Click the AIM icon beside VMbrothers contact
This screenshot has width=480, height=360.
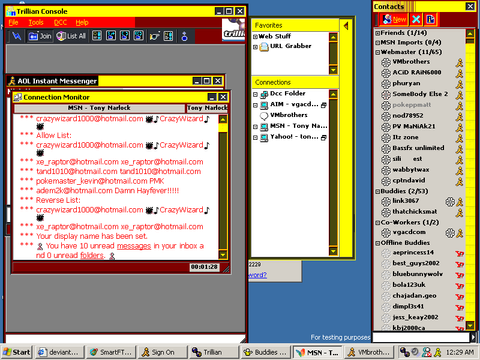tap(460, 63)
